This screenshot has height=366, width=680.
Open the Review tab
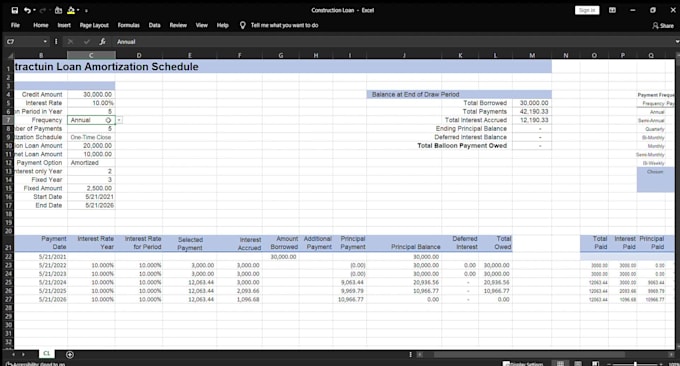point(178,25)
